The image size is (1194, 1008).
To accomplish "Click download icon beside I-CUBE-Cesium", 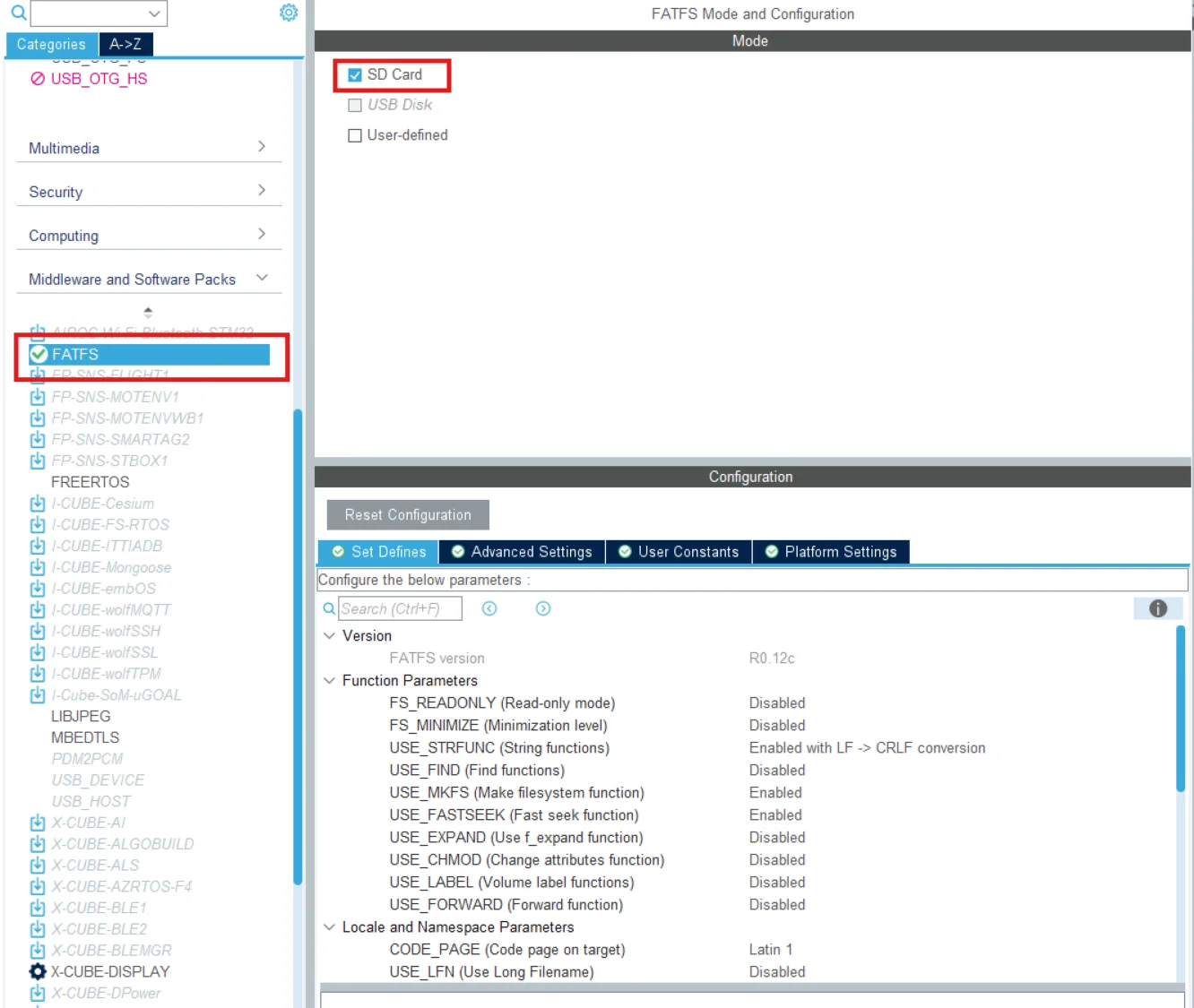I will click(38, 504).
